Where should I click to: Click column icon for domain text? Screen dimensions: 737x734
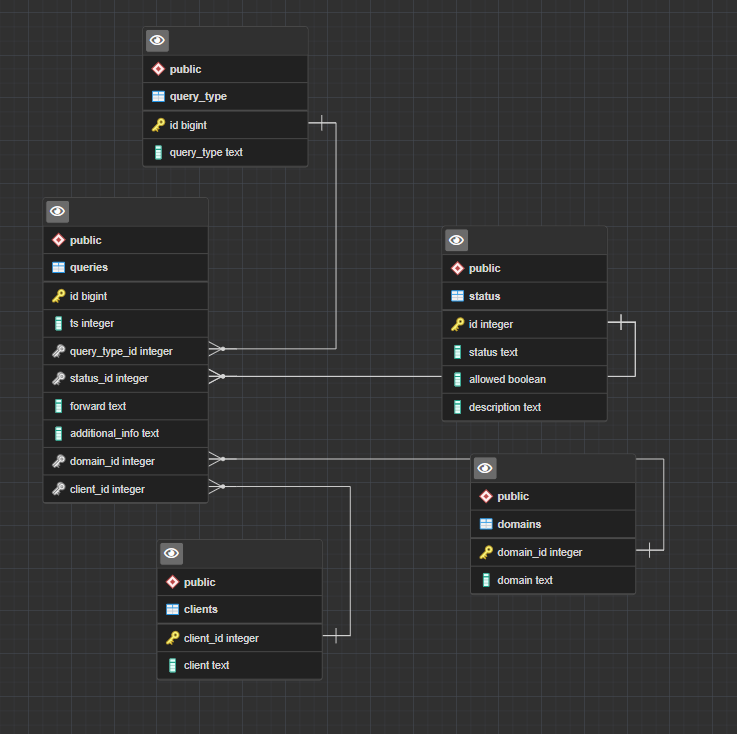[486, 580]
